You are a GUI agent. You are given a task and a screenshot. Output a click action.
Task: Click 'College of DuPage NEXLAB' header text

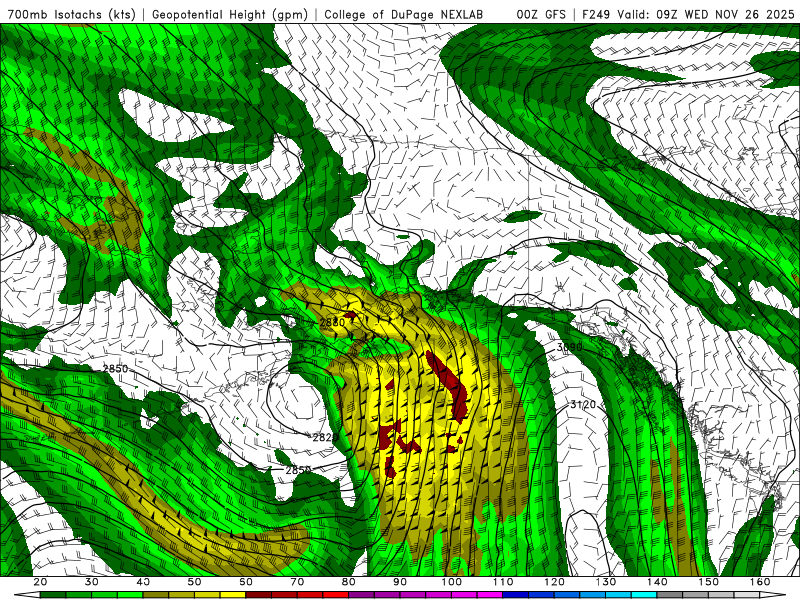[404, 15]
